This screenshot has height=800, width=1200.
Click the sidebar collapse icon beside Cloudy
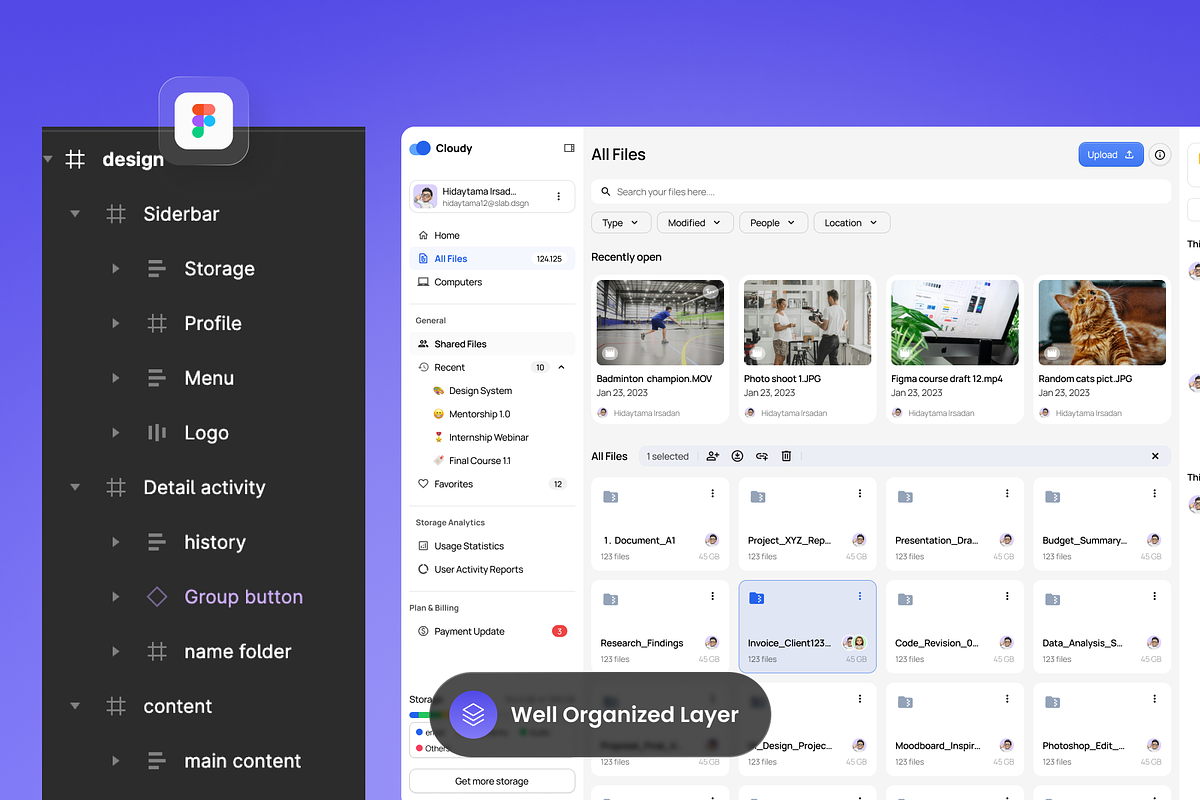pyautogui.click(x=569, y=148)
